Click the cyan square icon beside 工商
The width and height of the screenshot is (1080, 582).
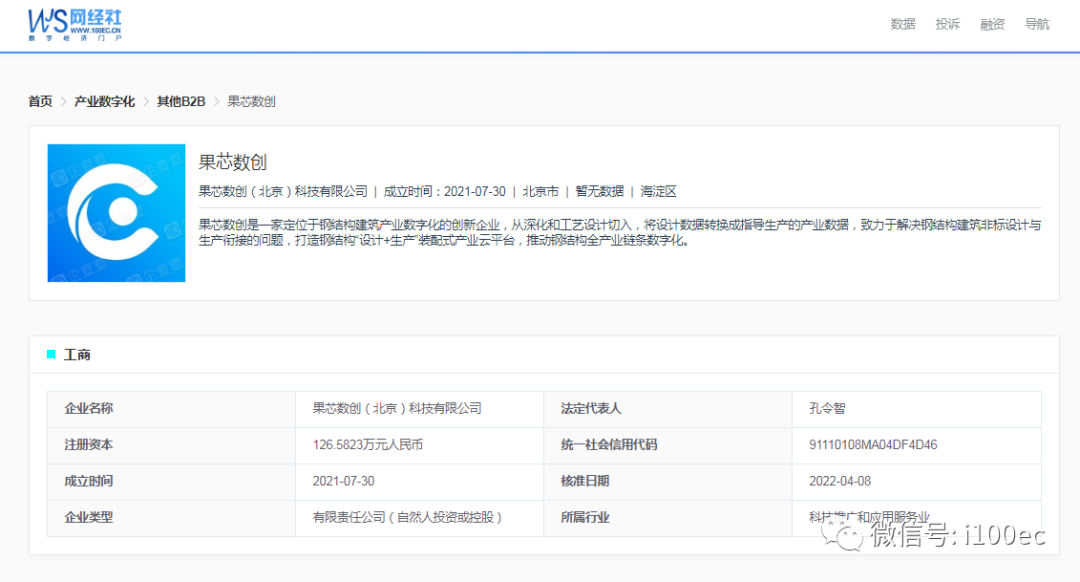click(51, 354)
